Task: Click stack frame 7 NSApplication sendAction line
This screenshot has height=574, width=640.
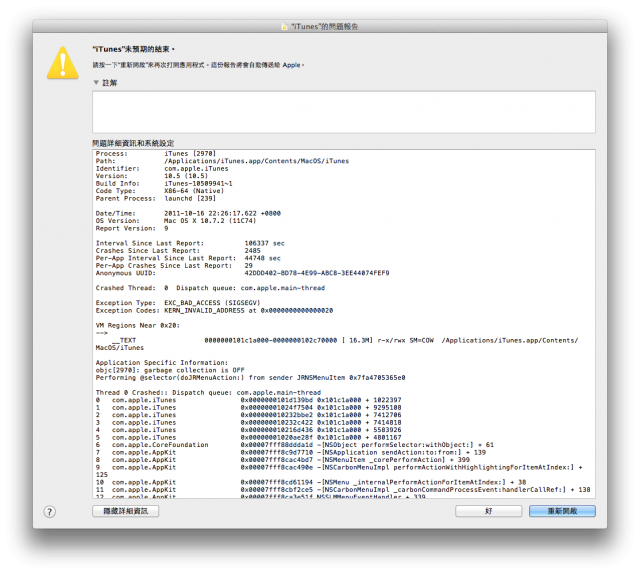Action: 291,452
